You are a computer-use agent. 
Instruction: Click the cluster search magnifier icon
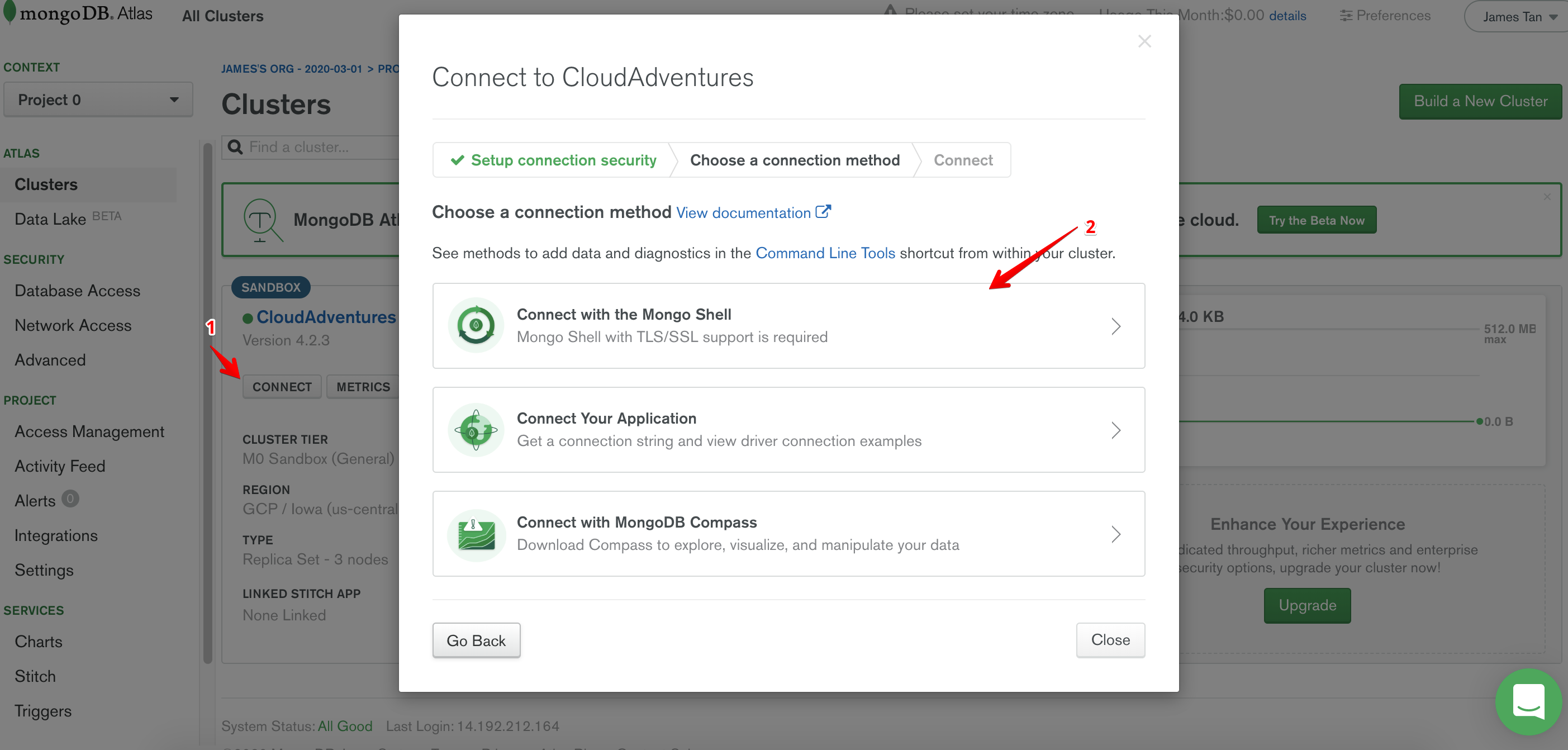[x=235, y=148]
